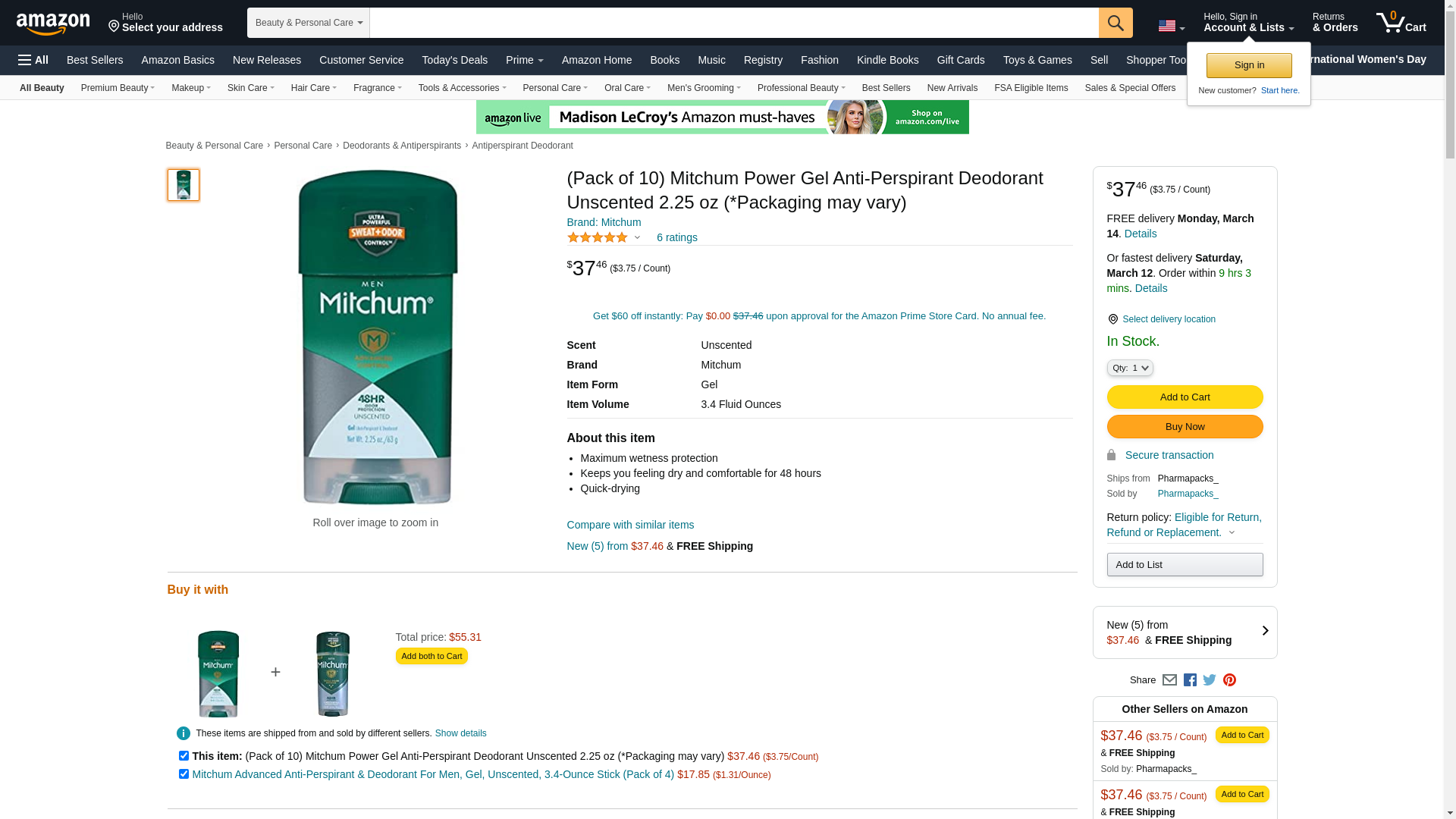Viewport: 1456px width, 819px height.
Task: Share via email envelope icon
Action: [x=1169, y=680]
